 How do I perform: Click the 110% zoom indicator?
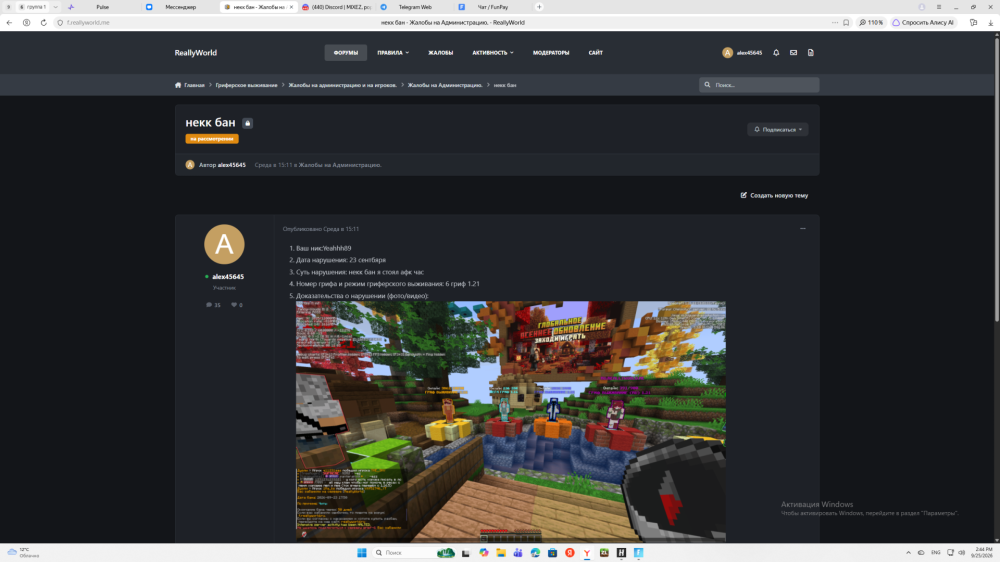[871, 22]
